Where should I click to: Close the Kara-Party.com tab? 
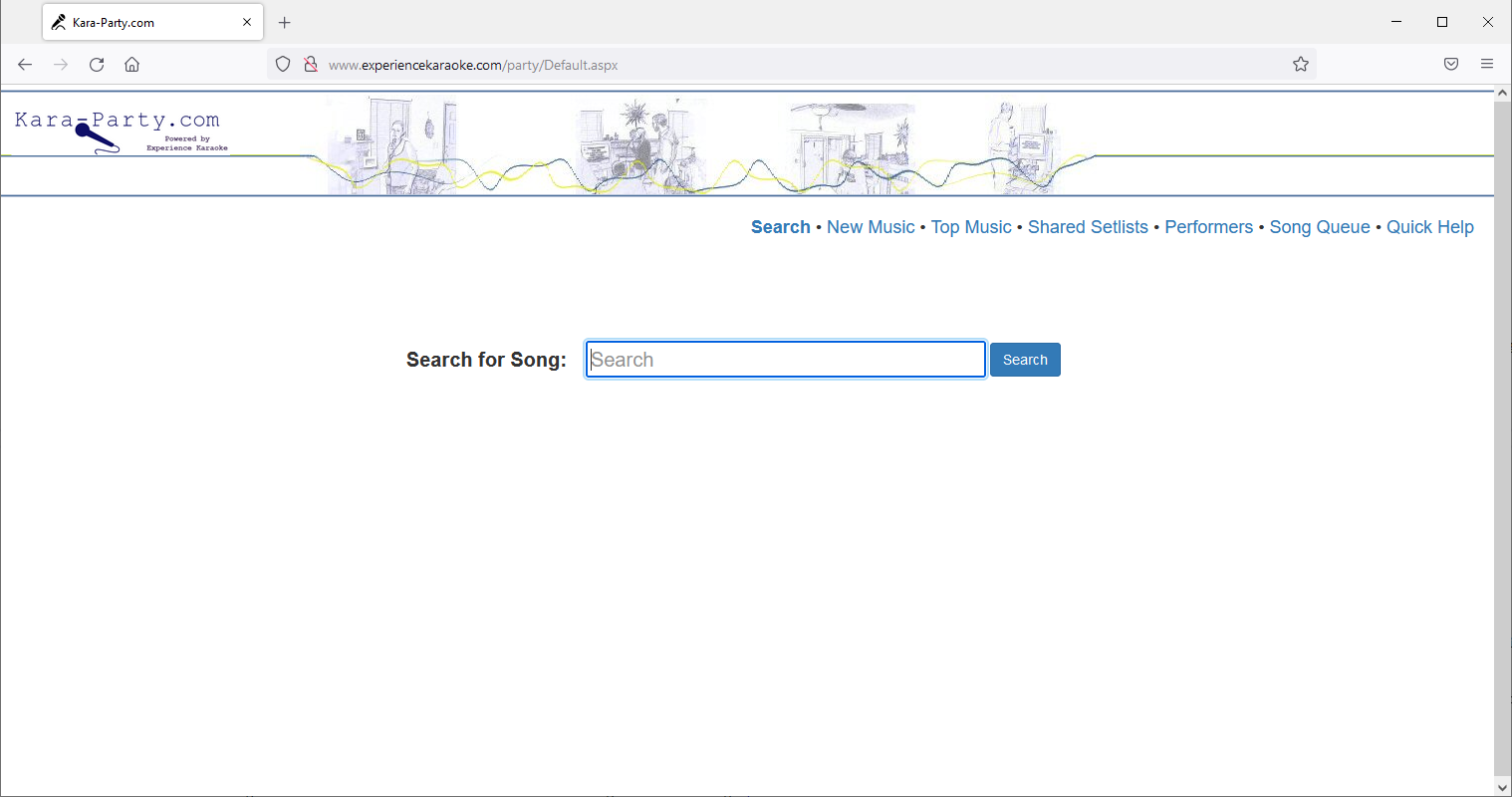click(x=247, y=22)
